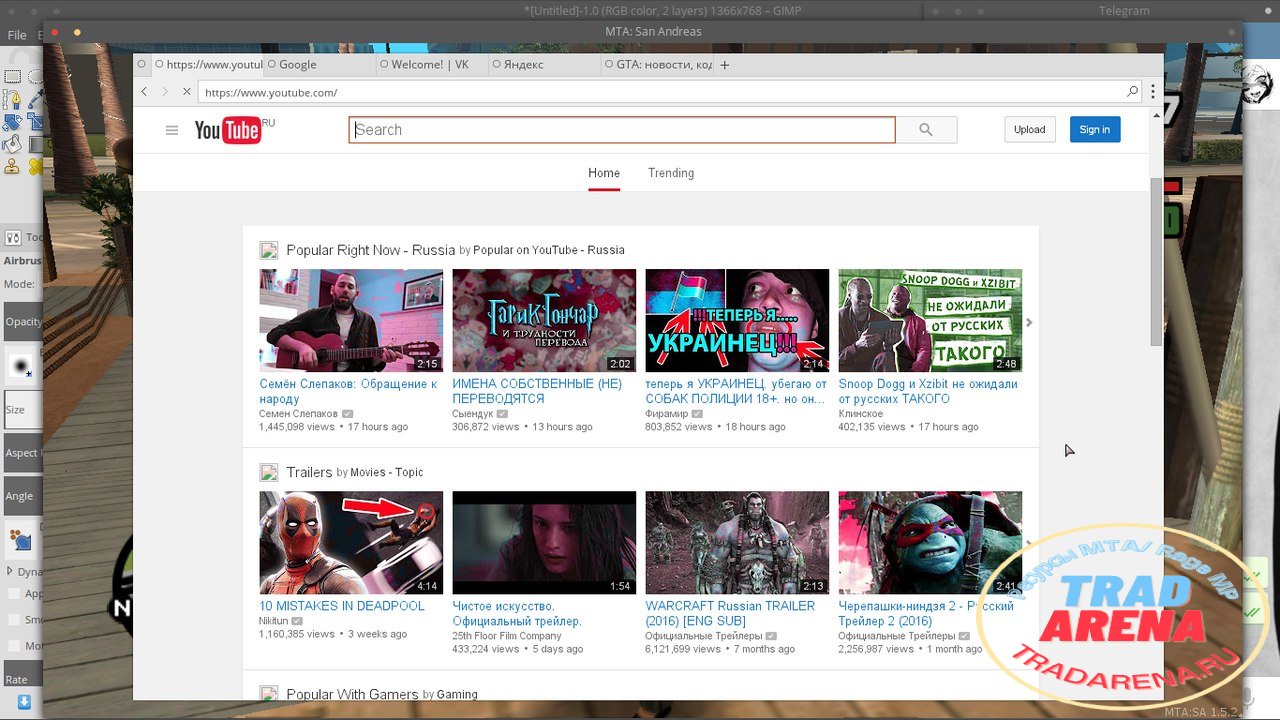
Task: Open Deadpool video thumbnail
Action: (x=351, y=542)
